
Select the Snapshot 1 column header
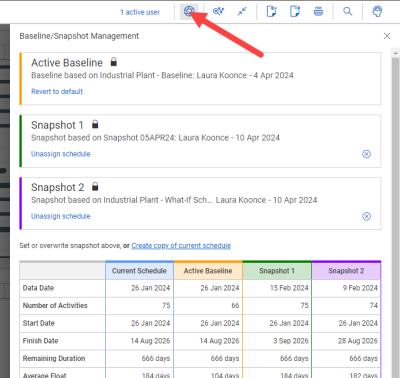tap(277, 271)
